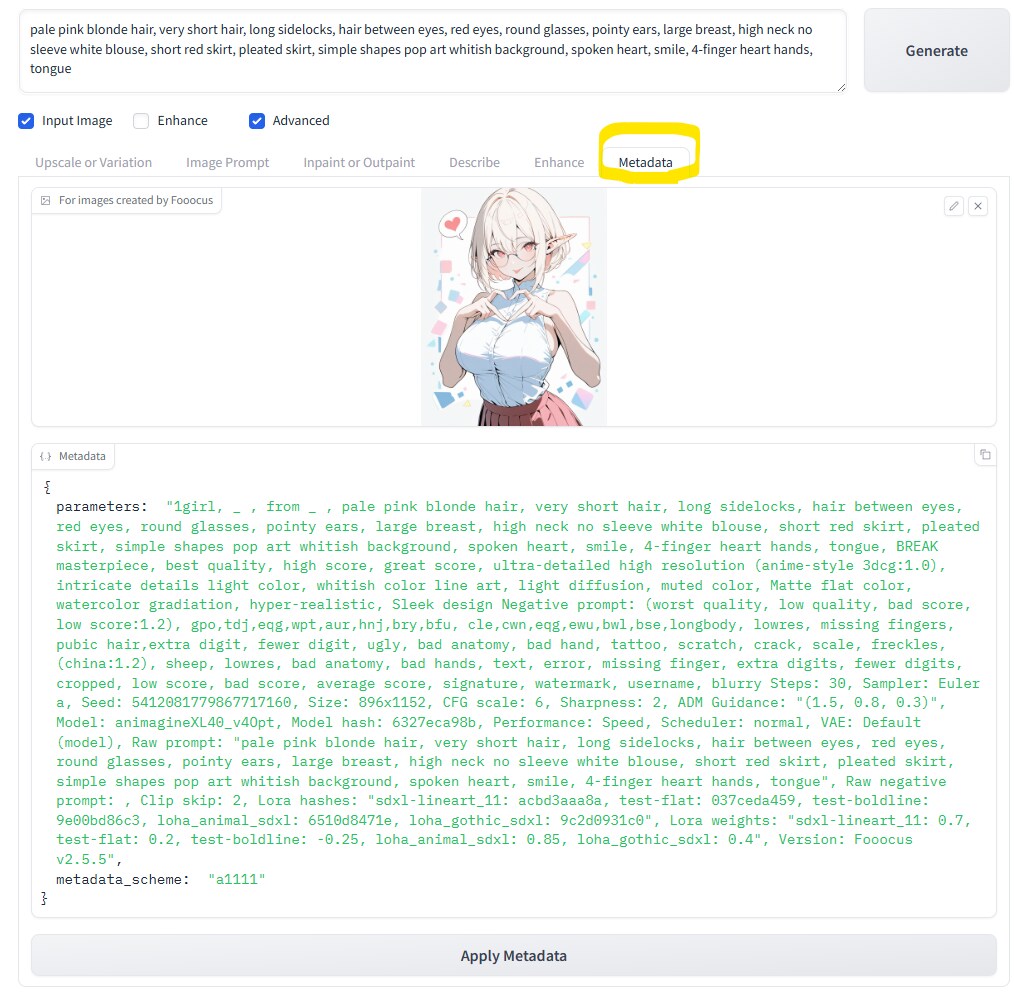Click inside the prompt text box

[430, 50]
